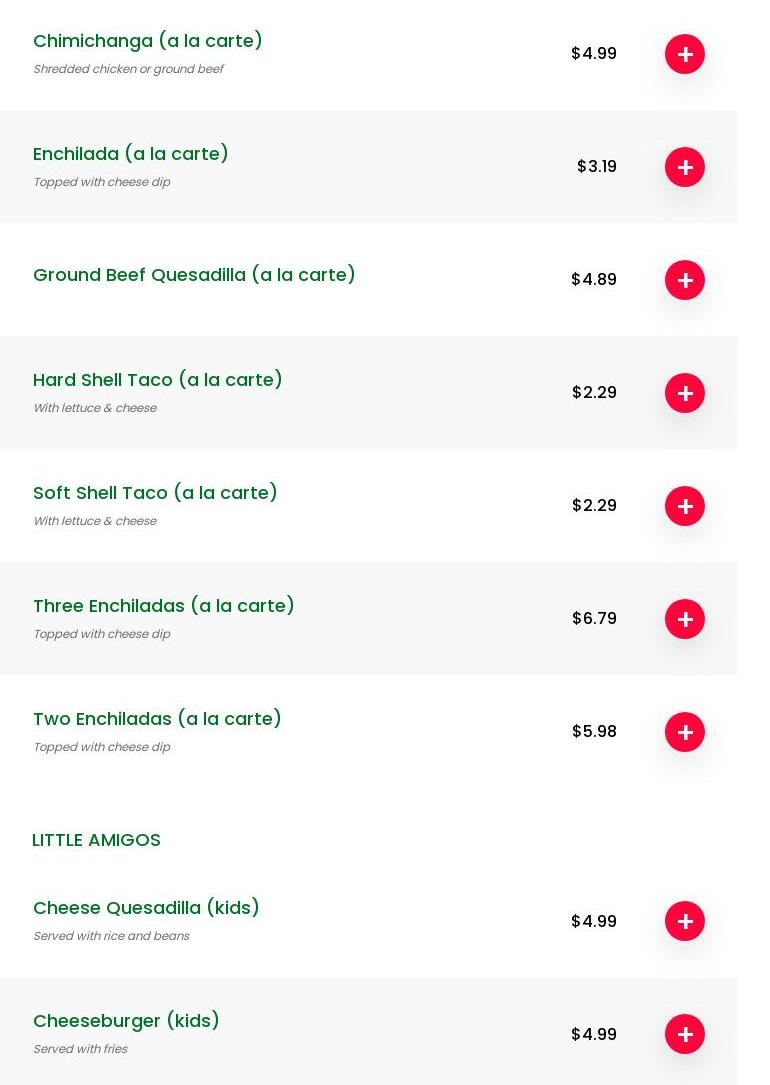The height and width of the screenshot is (1085, 770).
Task: Add Enchilada (a la carte) with plus button
Action: [685, 167]
